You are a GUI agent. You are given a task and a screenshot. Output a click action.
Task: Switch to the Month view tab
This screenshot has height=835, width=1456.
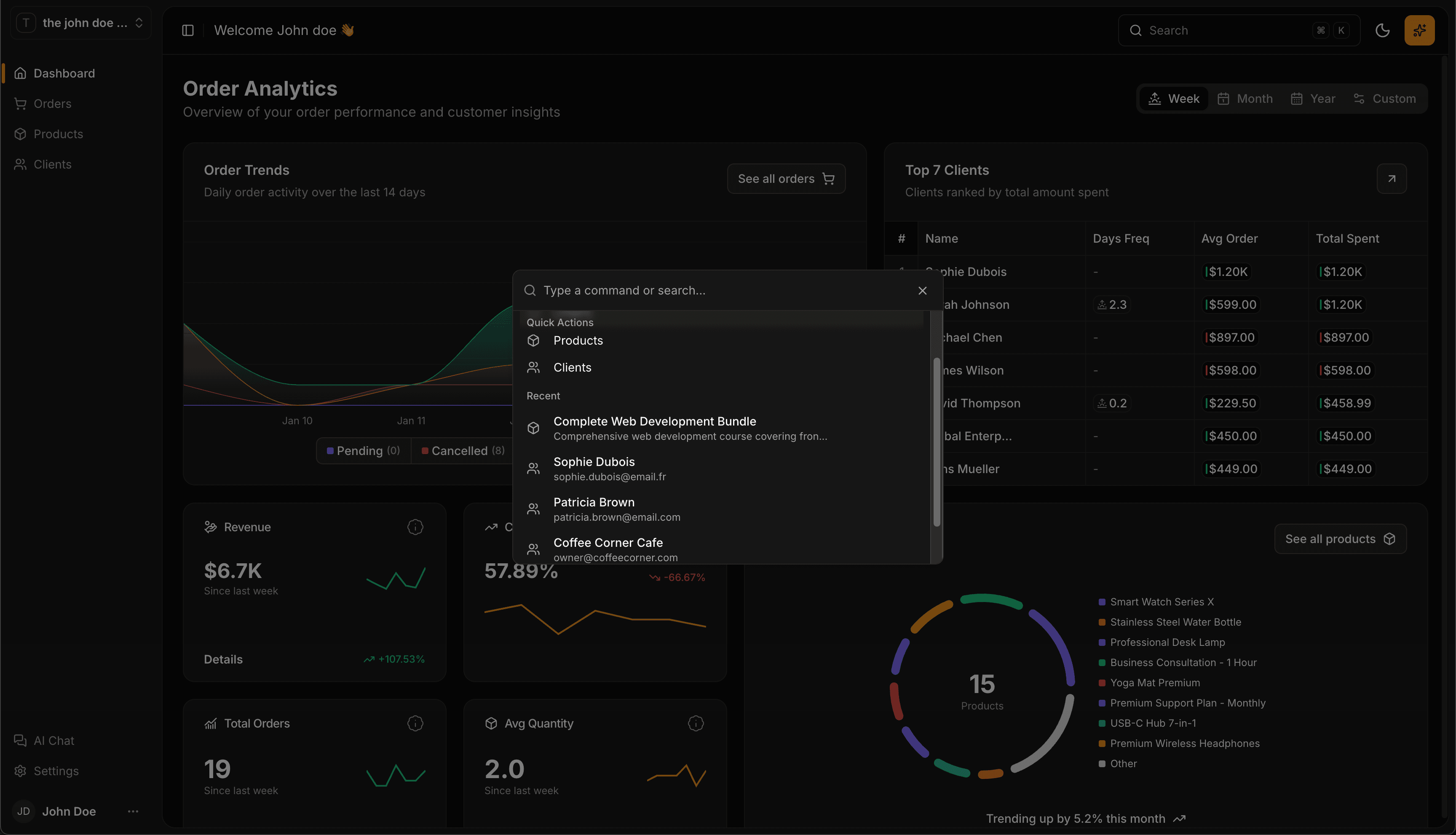tap(1245, 98)
